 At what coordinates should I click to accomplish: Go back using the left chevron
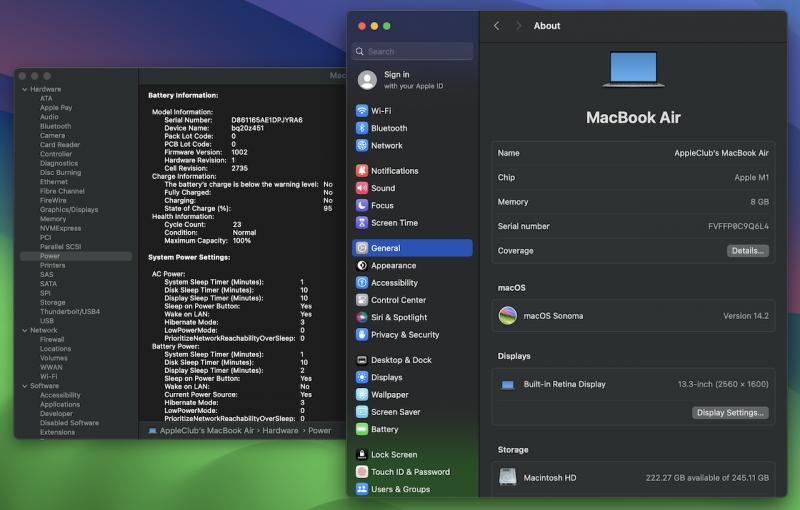(497, 26)
